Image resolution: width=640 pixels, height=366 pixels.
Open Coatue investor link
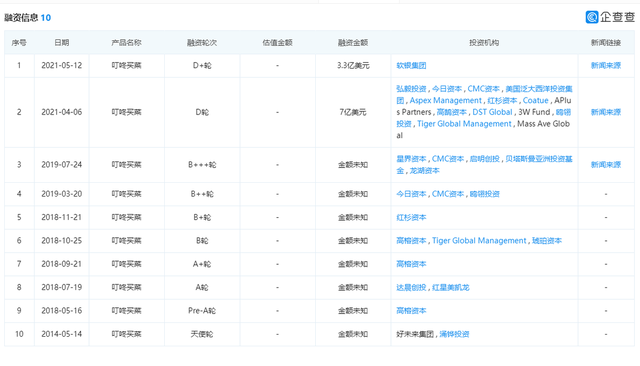536,100
